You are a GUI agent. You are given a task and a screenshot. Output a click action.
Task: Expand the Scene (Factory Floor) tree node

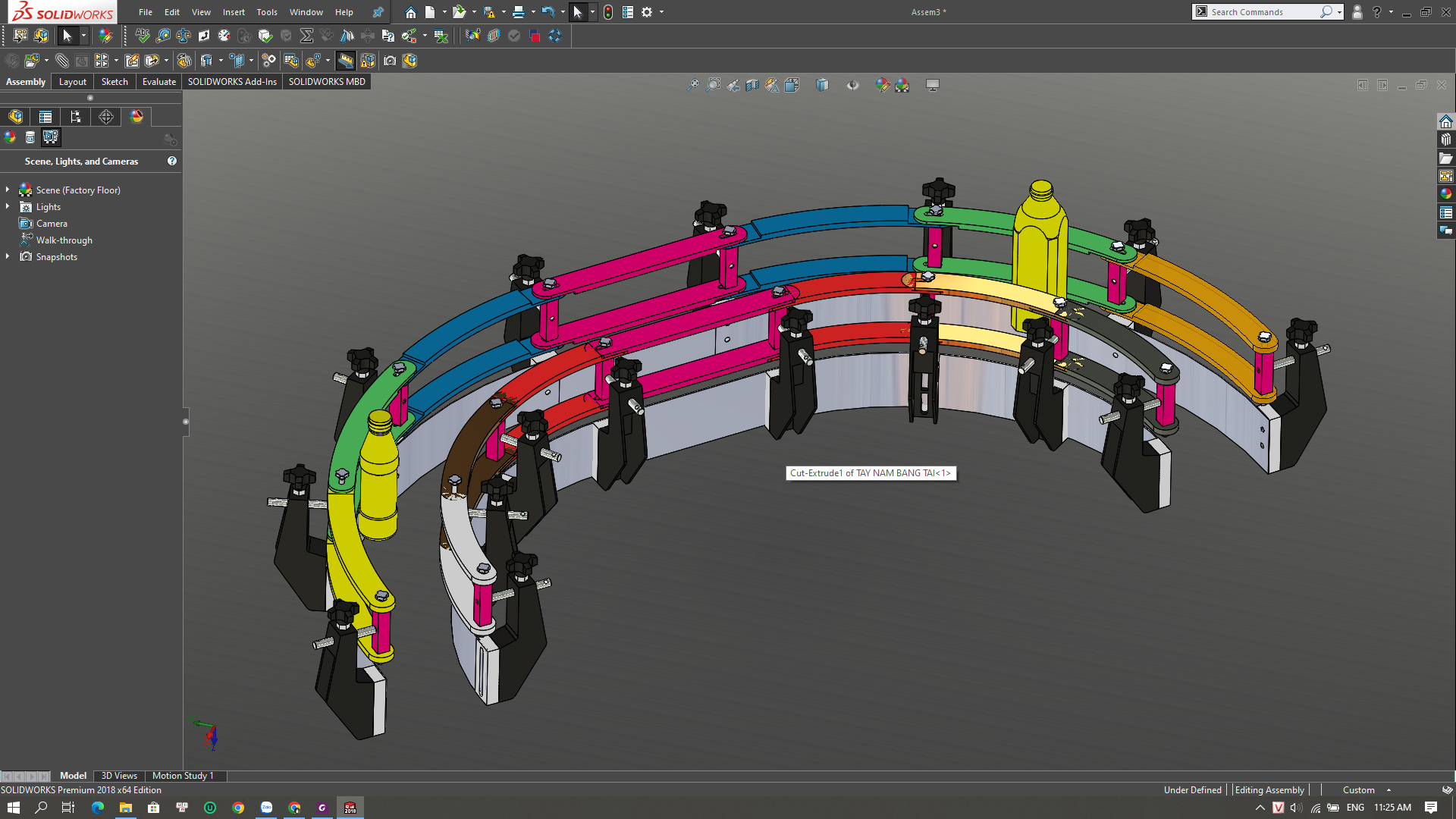(x=8, y=190)
